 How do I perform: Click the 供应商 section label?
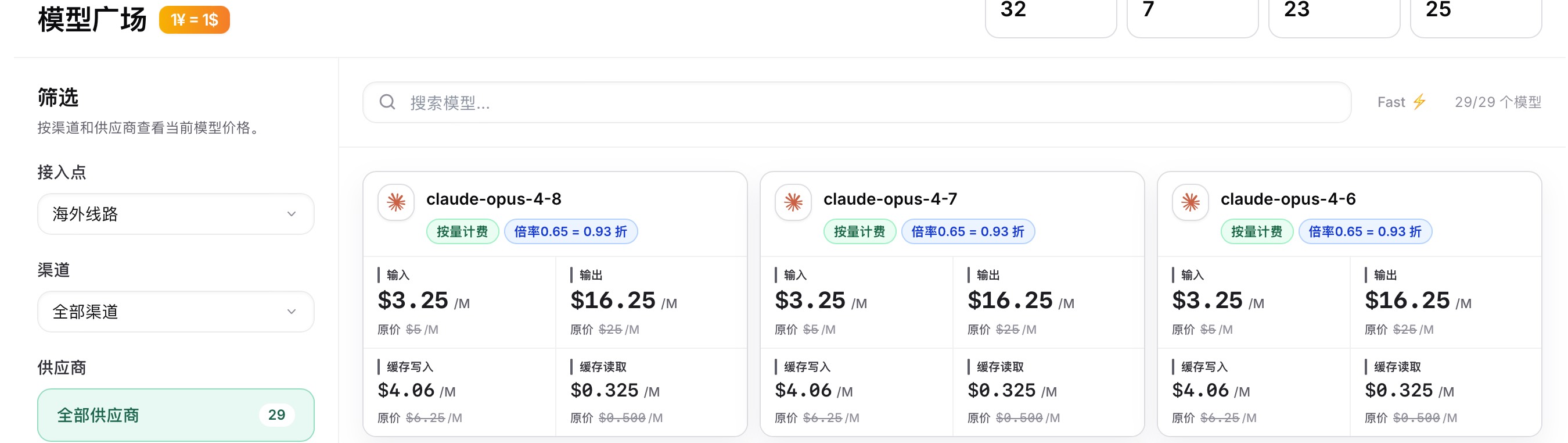[x=62, y=367]
